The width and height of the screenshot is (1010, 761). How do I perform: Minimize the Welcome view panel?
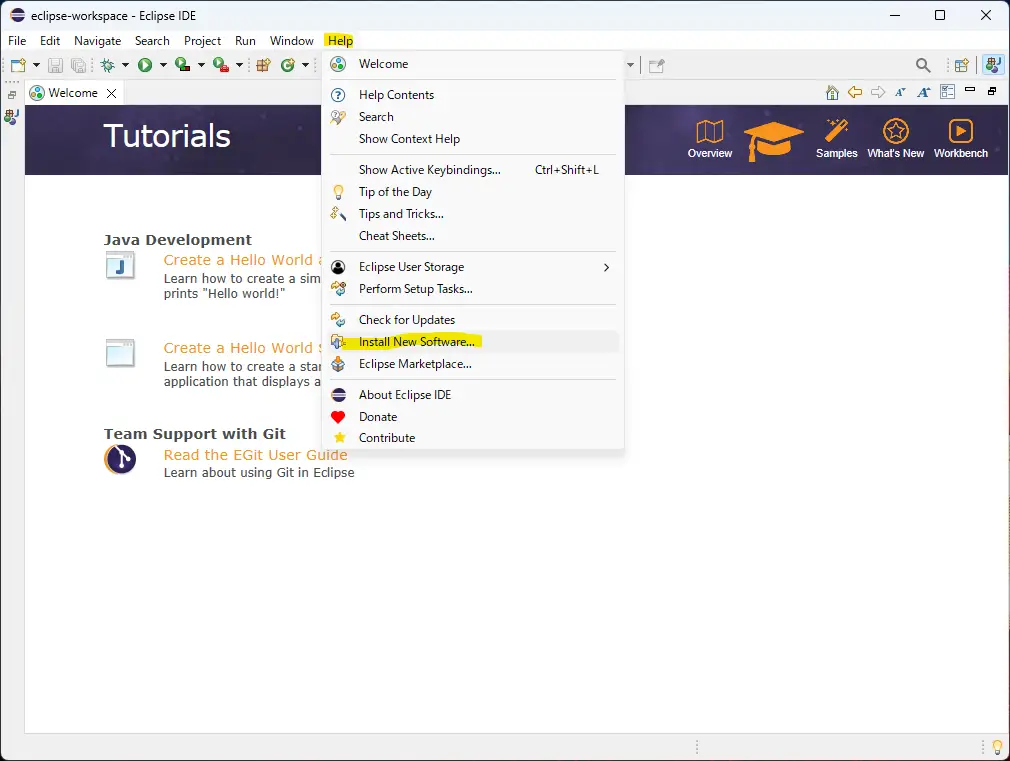[x=970, y=90]
